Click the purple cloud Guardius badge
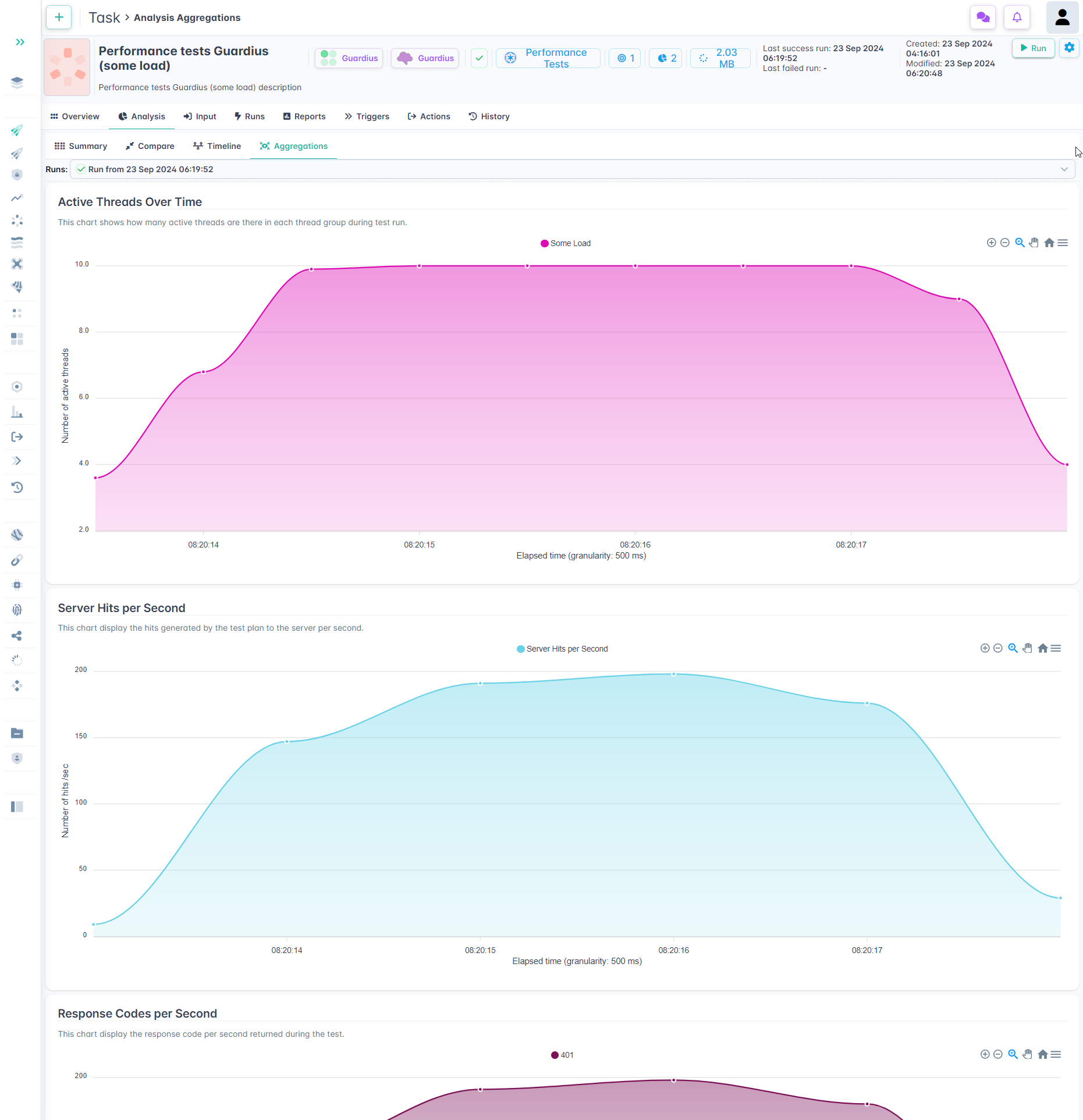 (x=425, y=58)
